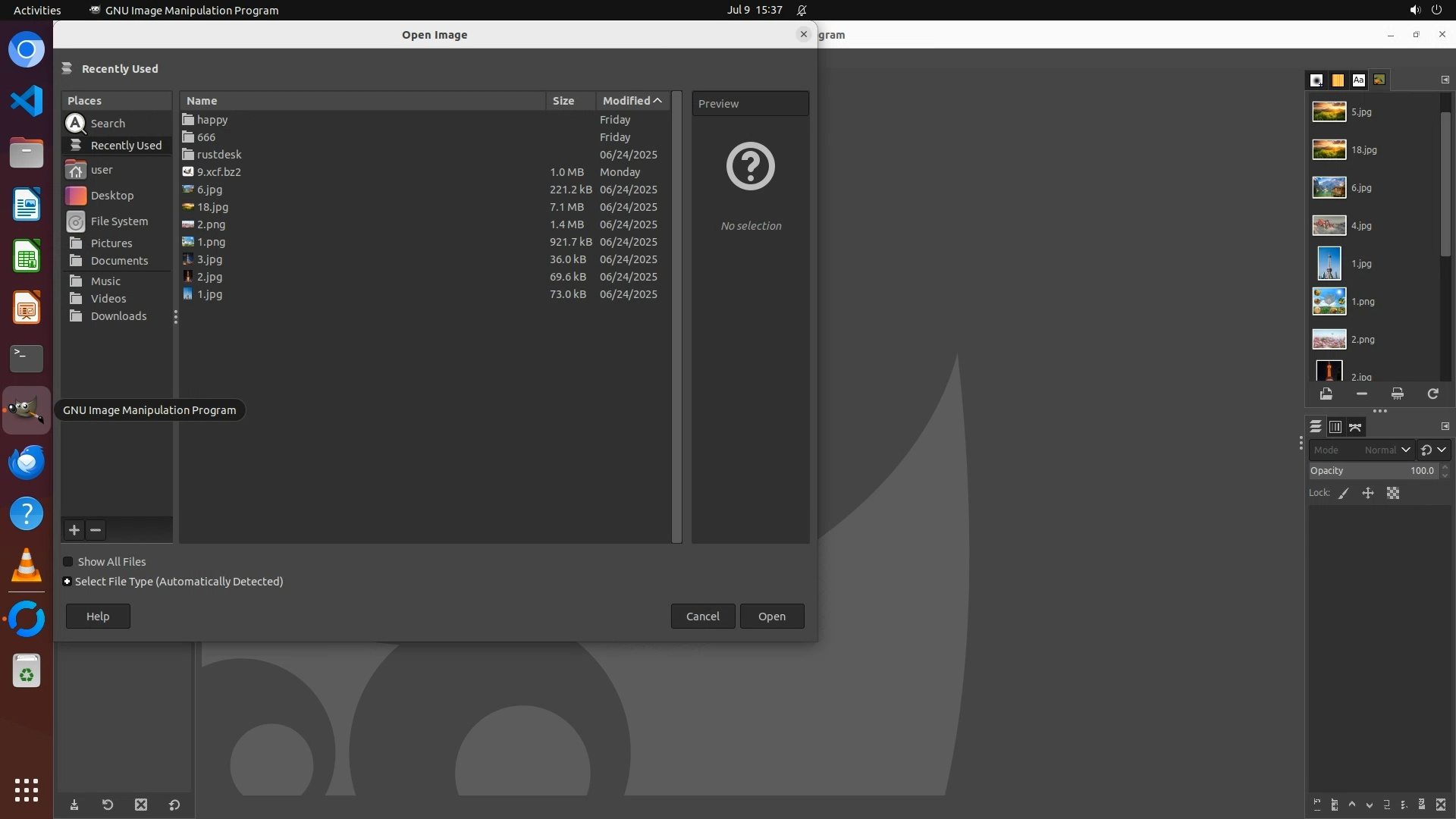Switch to the Channels tab
Viewport: 1456px width, 819px height.
[x=1335, y=427]
